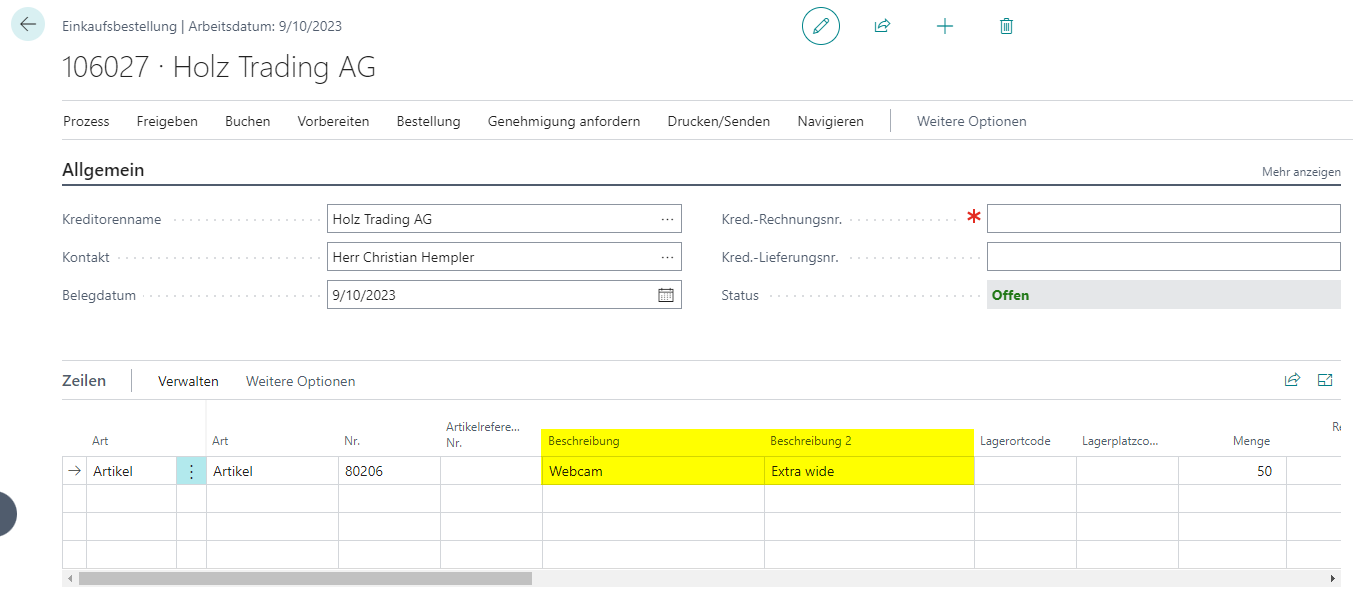Click the Kred.-Lieferungsnr. field
Image resolution: width=1353 pixels, height=594 pixels.
pos(1164,257)
